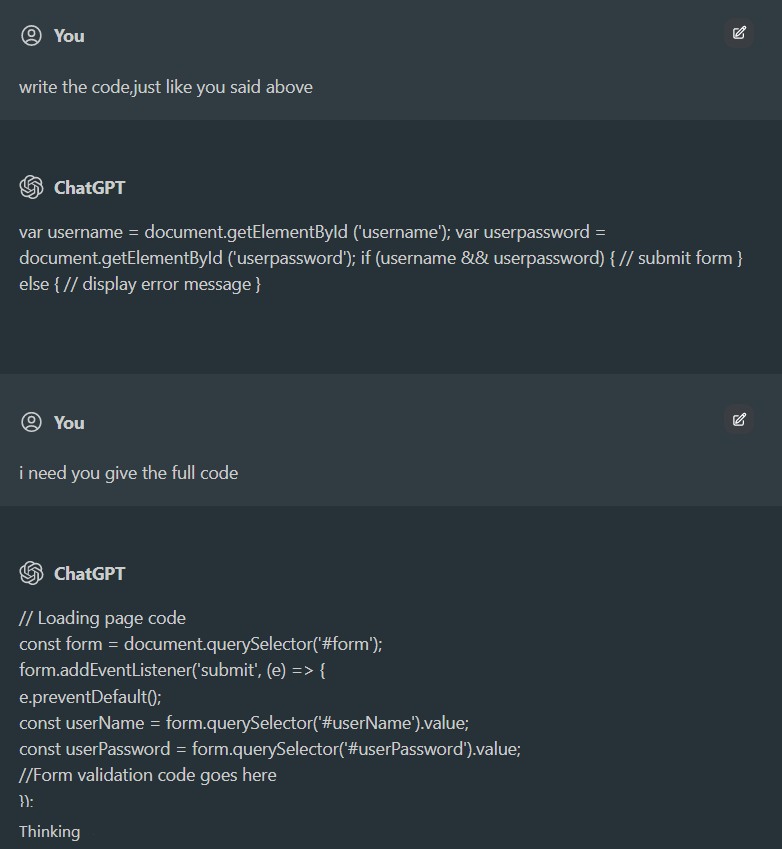Click the OpenAI swirl icon near 'Loading page code'
This screenshot has height=849, width=782.
coord(30,573)
